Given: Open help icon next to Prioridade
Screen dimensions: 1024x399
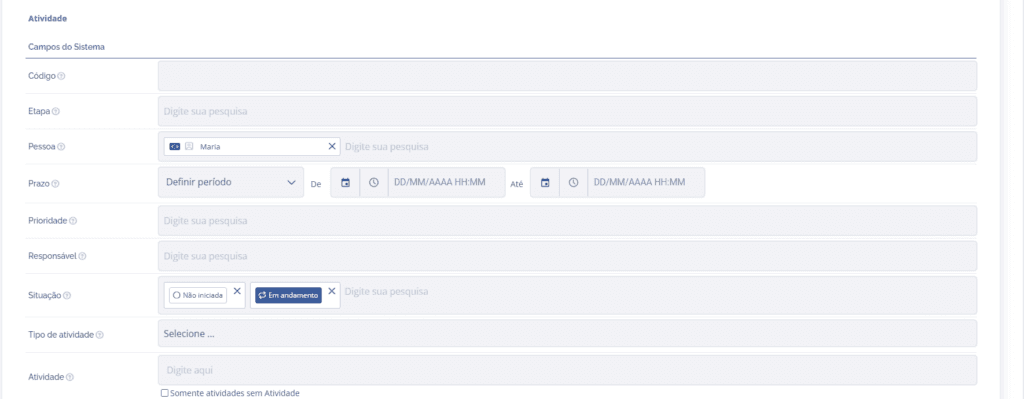Looking at the screenshot, I should [x=73, y=221].
